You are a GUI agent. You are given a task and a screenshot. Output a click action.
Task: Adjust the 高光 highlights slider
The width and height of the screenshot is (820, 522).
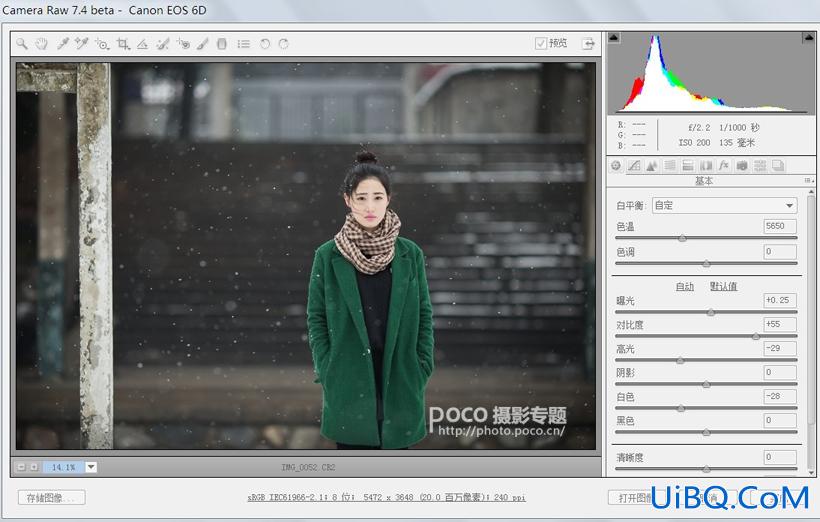click(680, 361)
